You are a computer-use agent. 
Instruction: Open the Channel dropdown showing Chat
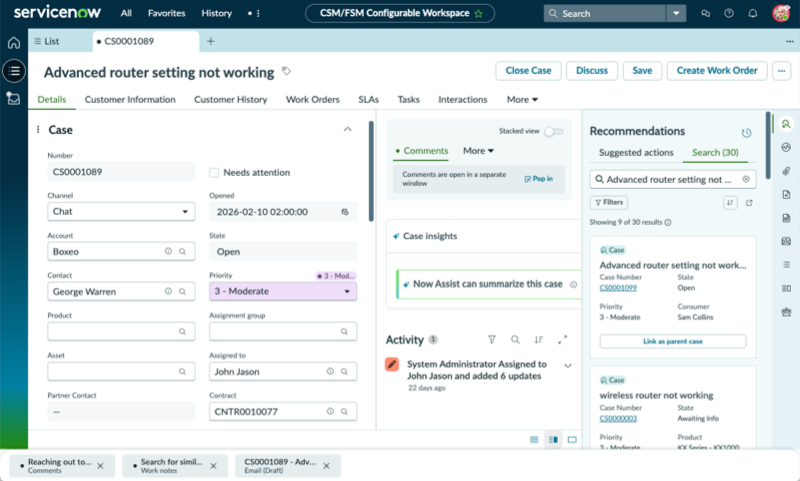(x=121, y=212)
